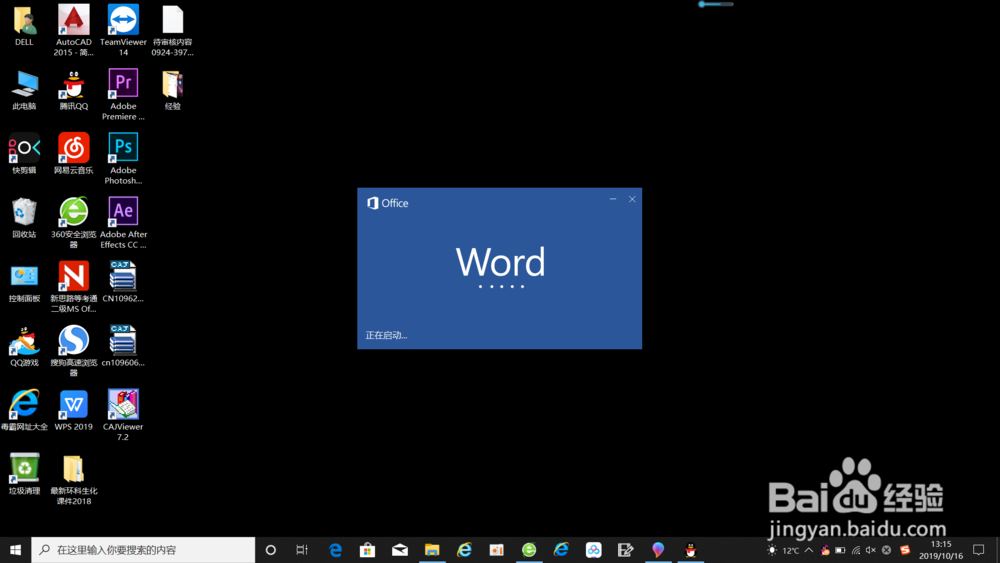Viewport: 1000px width, 563px height.
Task: Click the battery status tray icon
Action: (x=840, y=550)
